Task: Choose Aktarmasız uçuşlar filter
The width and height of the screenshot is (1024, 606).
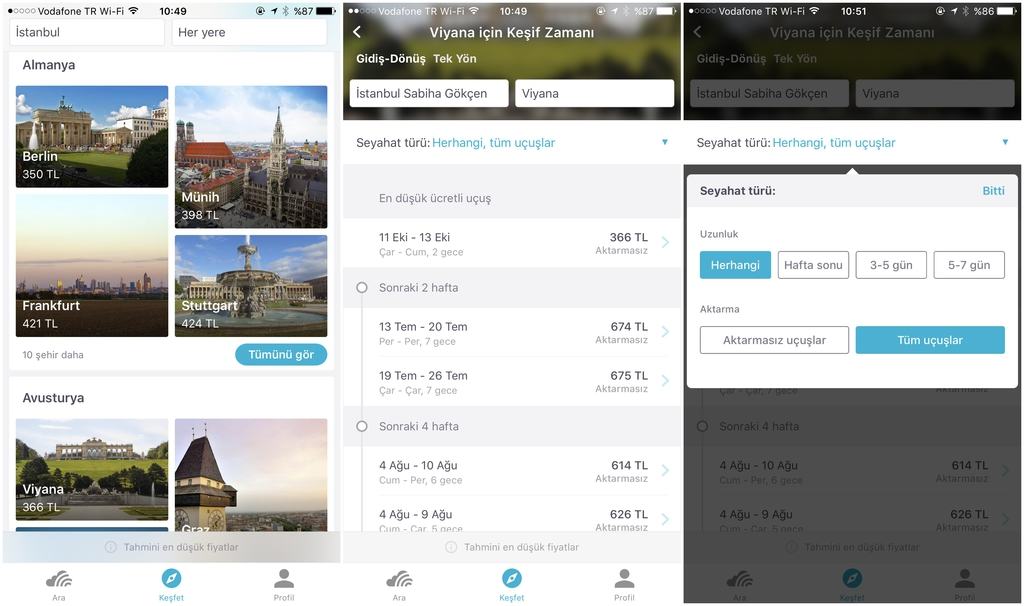Action: (x=774, y=340)
